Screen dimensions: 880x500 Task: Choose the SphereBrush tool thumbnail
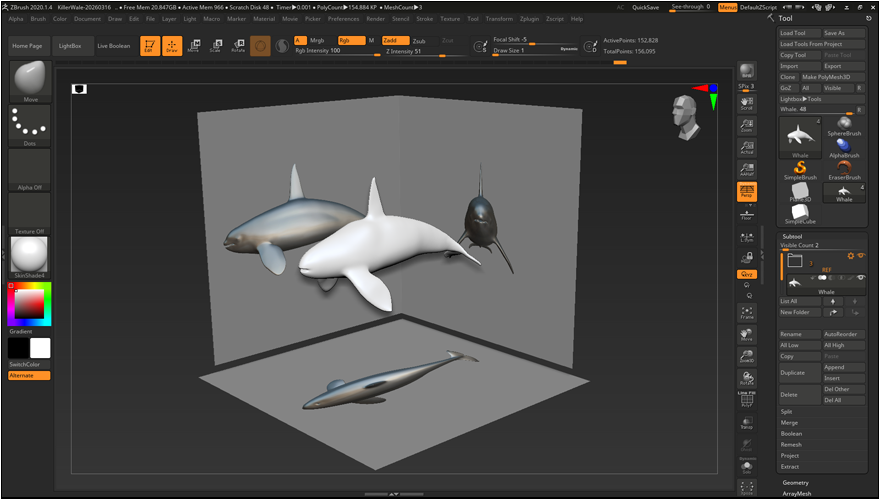coord(844,124)
